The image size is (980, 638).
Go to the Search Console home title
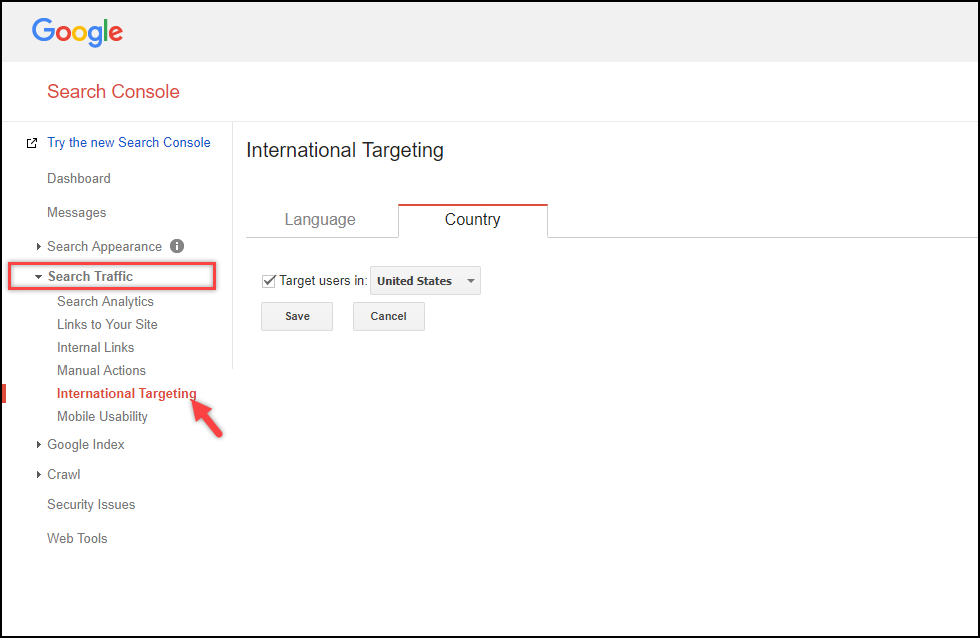point(113,91)
